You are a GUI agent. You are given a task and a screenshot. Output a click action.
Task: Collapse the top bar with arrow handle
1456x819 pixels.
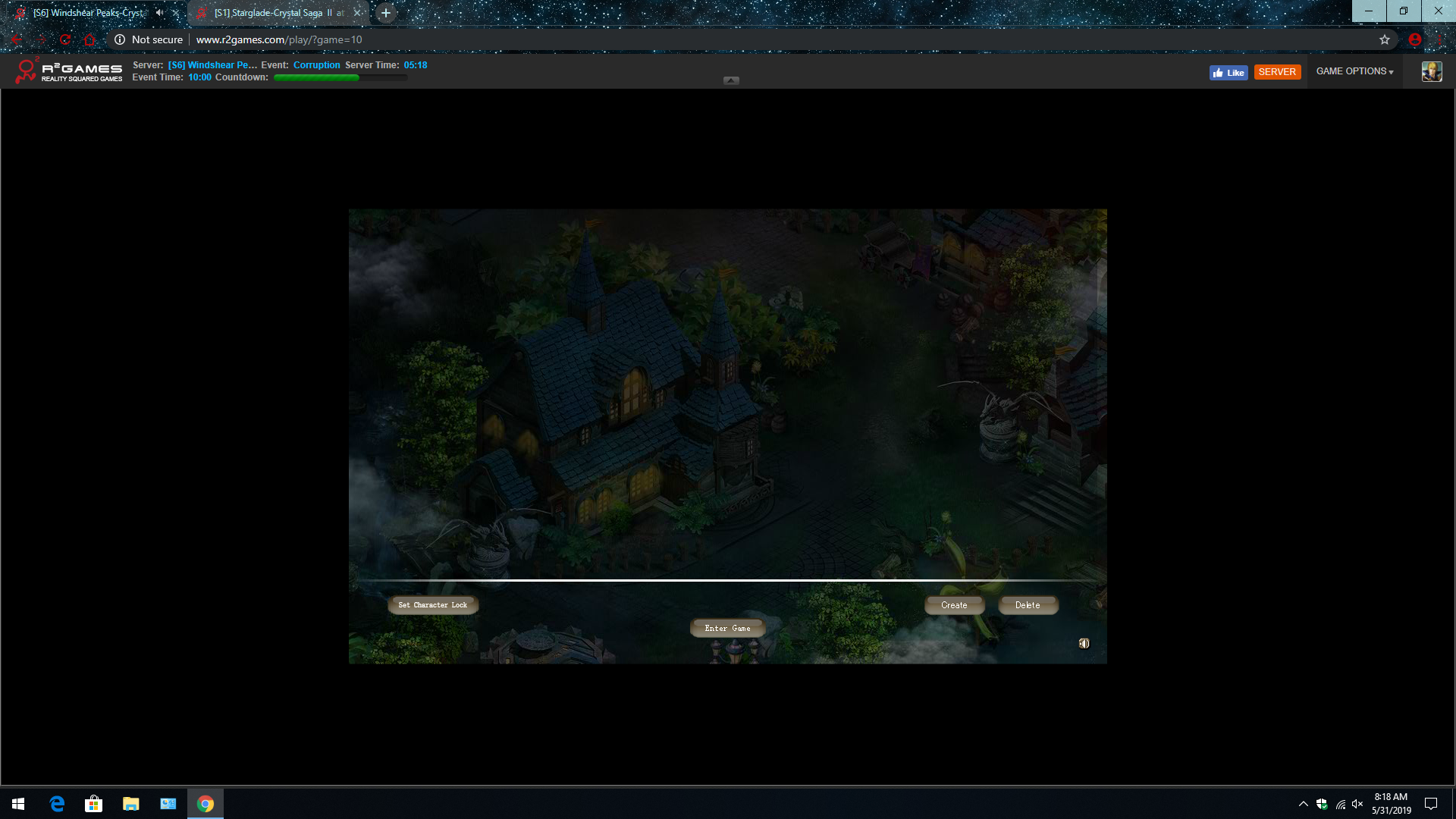coord(731,80)
